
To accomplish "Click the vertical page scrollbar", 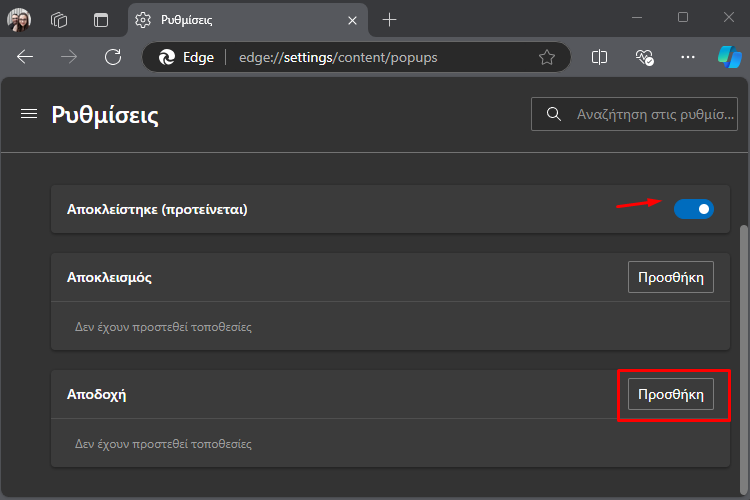I will click(x=743, y=359).
